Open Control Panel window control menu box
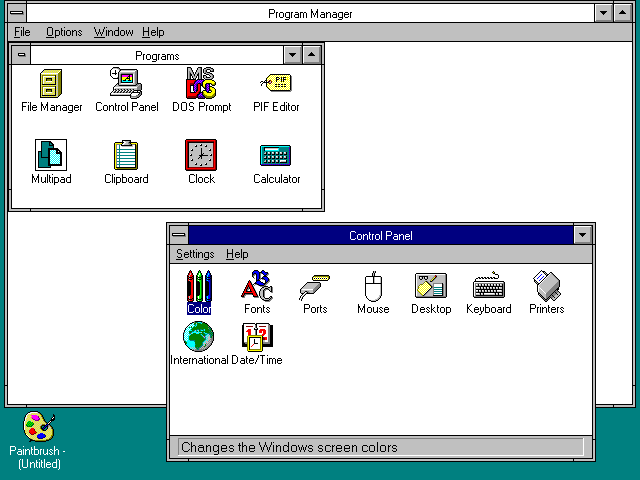640x480 pixels. point(179,235)
